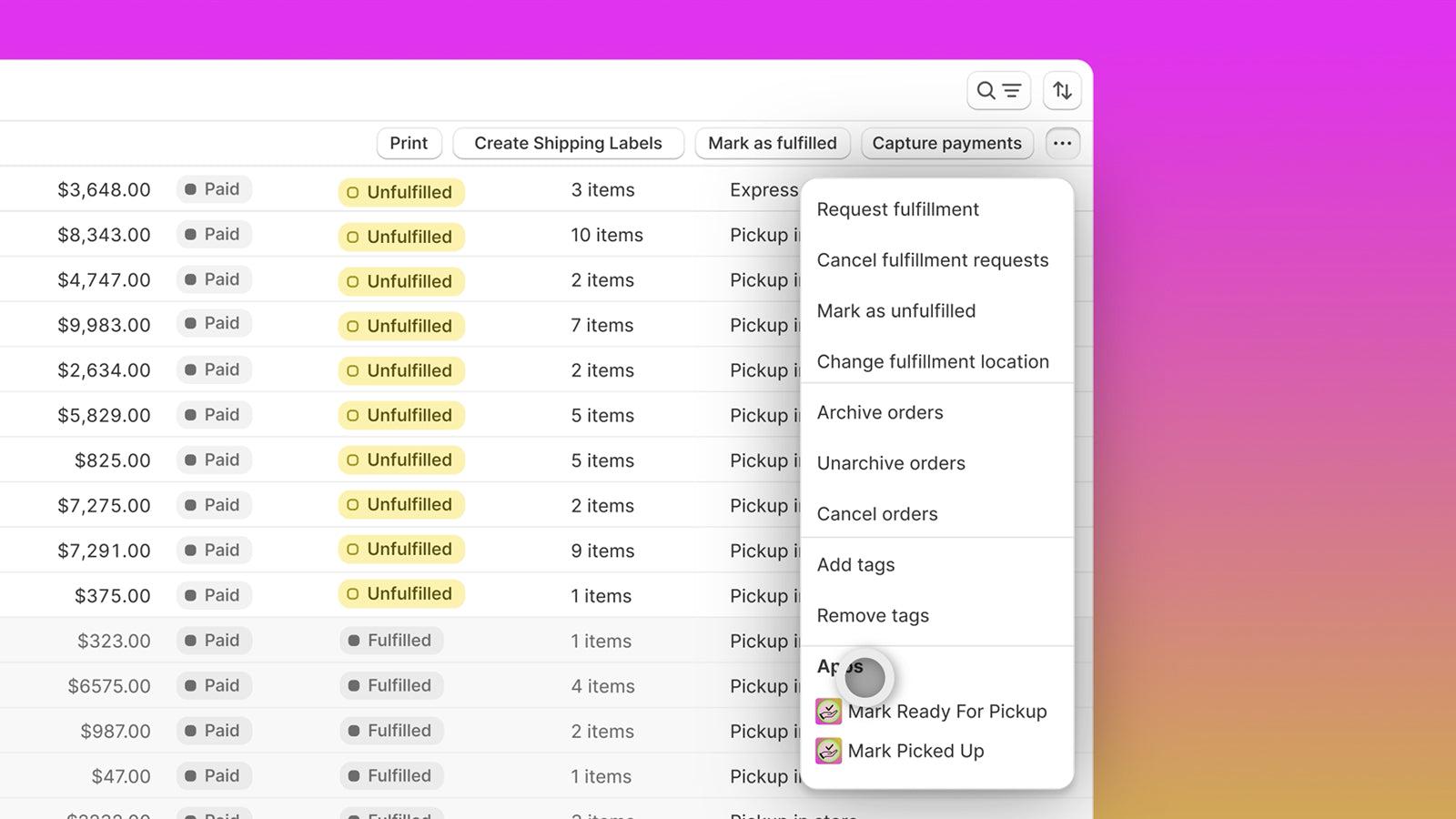Select Cancel orders from dropdown

click(x=876, y=514)
